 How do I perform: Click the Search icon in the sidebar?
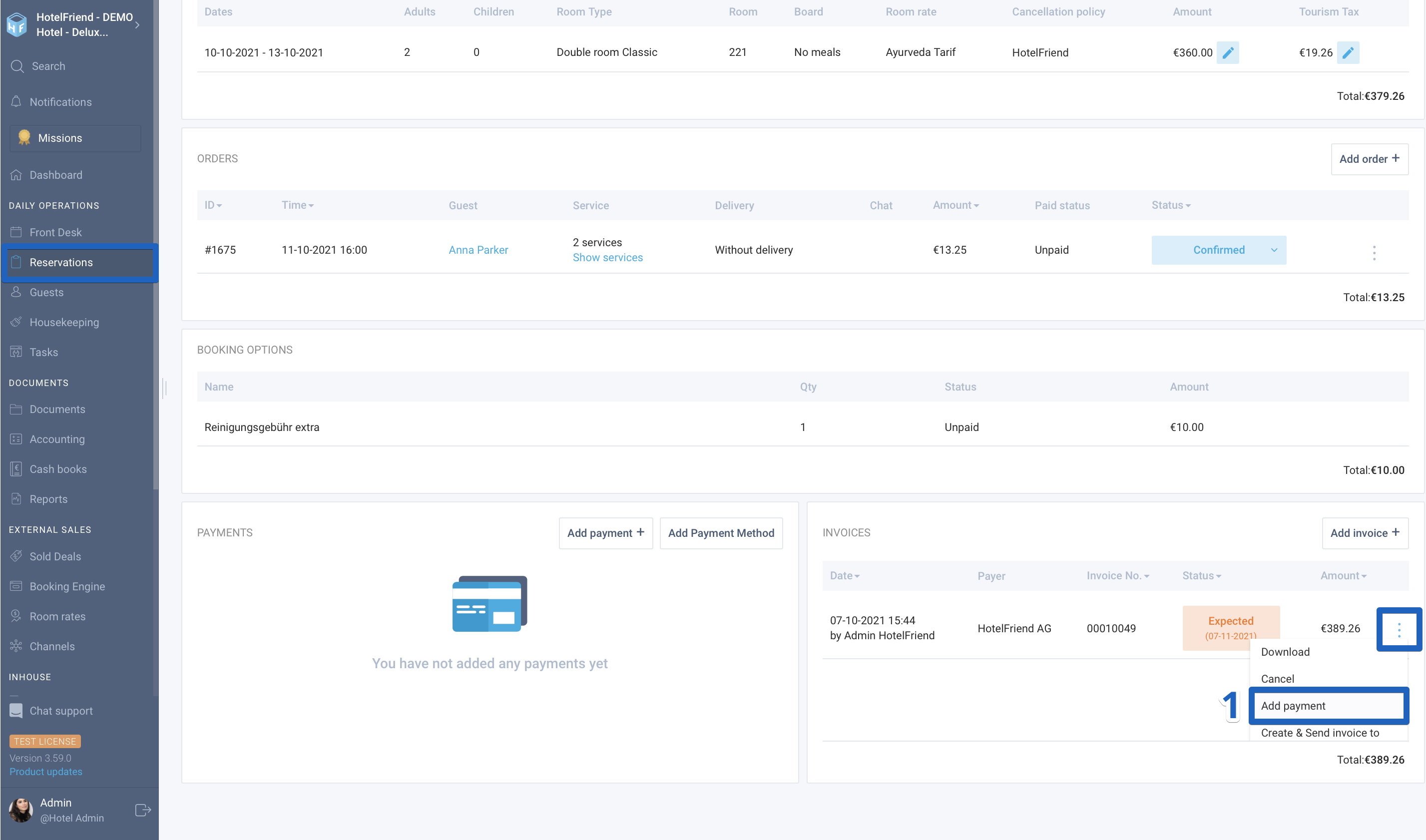pyautogui.click(x=16, y=65)
